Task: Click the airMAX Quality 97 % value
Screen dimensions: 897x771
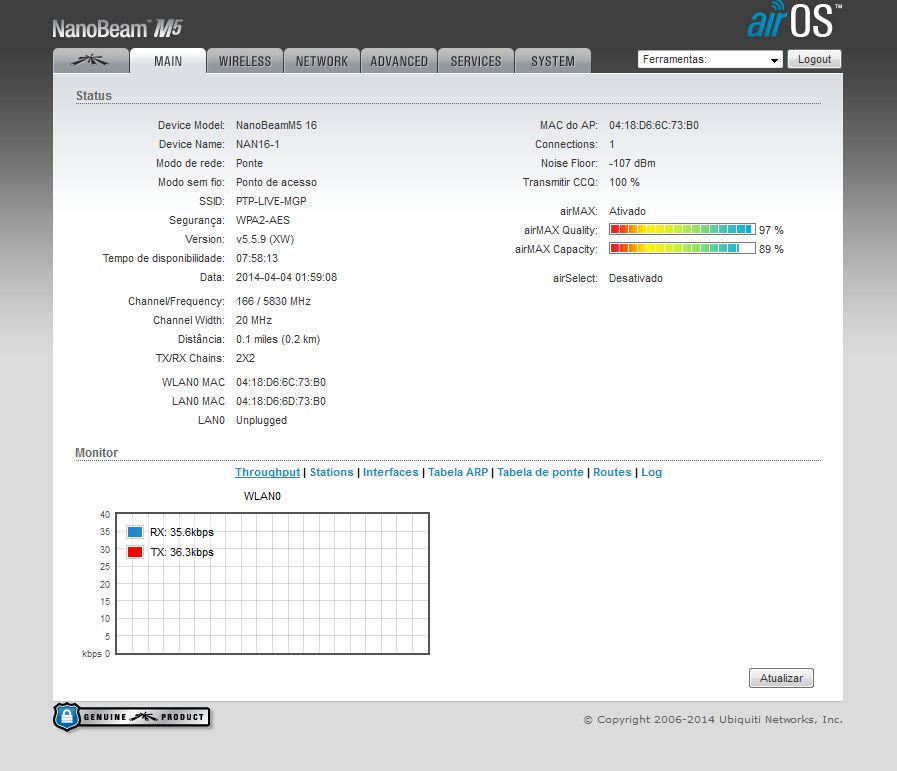Action: [x=771, y=230]
